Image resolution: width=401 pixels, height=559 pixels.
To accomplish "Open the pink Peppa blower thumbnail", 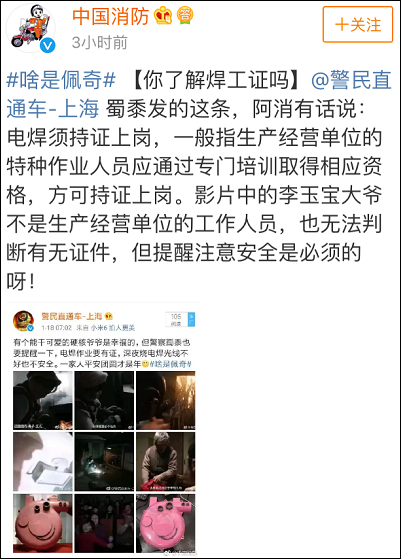I will [165, 523].
